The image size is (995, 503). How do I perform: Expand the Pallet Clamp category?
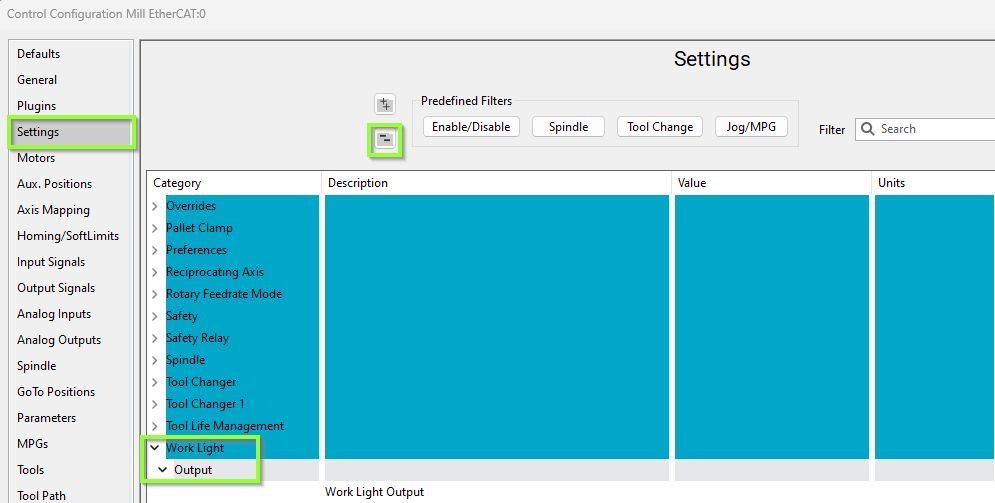click(155, 228)
